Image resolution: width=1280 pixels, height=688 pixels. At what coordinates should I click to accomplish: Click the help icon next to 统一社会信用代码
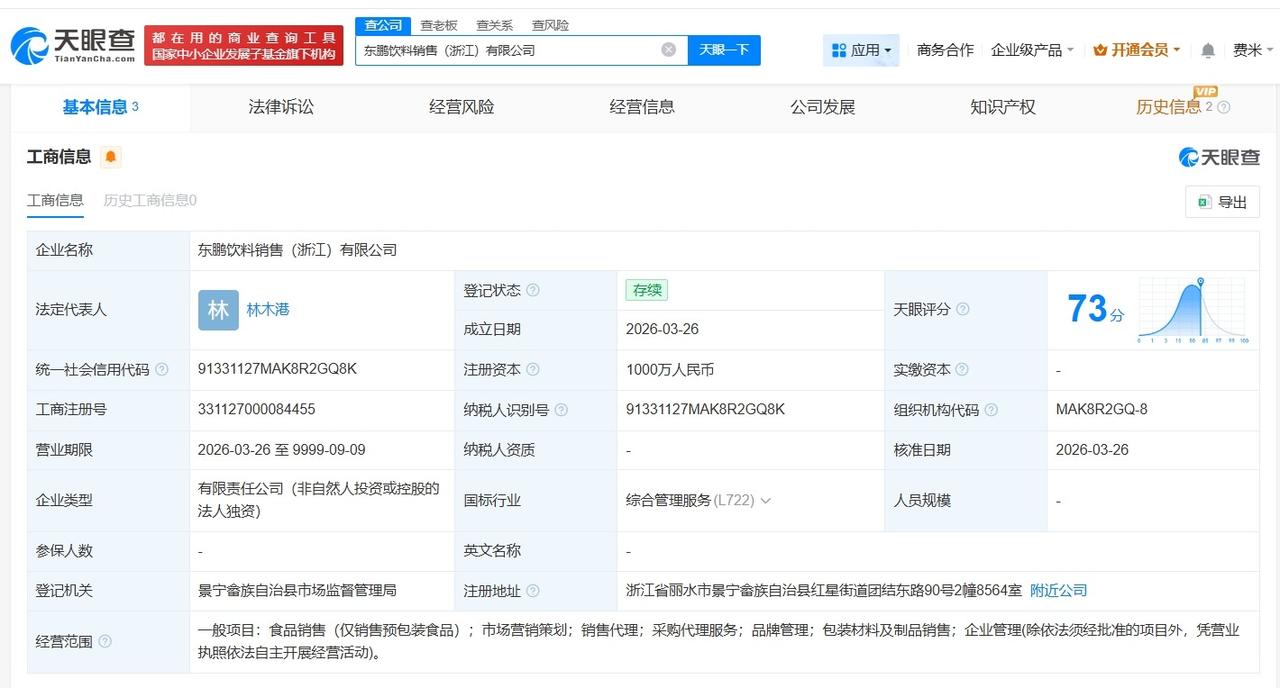pos(162,370)
